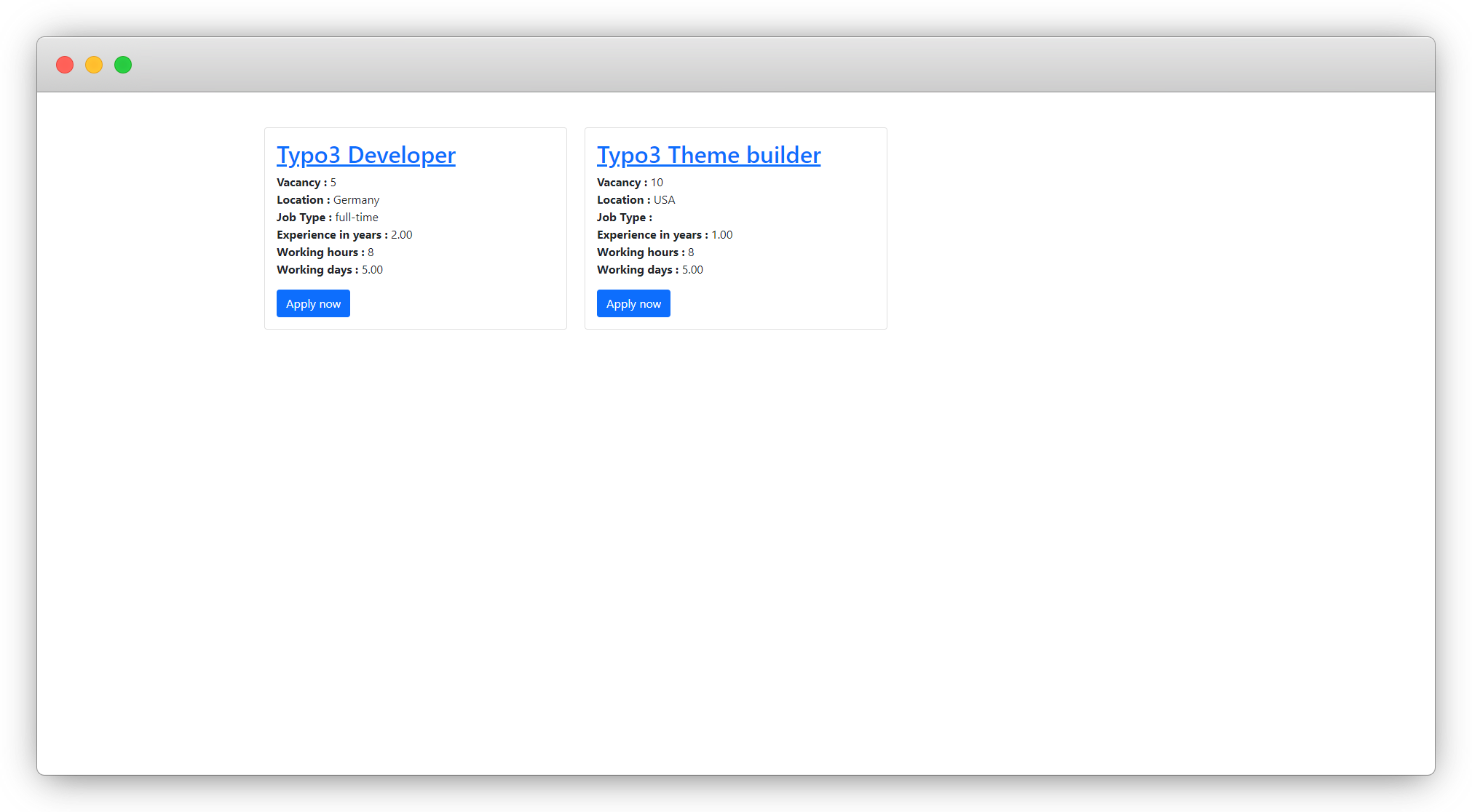The height and width of the screenshot is (812, 1472).
Task: Click the yellow minimize window button
Action: [x=94, y=65]
